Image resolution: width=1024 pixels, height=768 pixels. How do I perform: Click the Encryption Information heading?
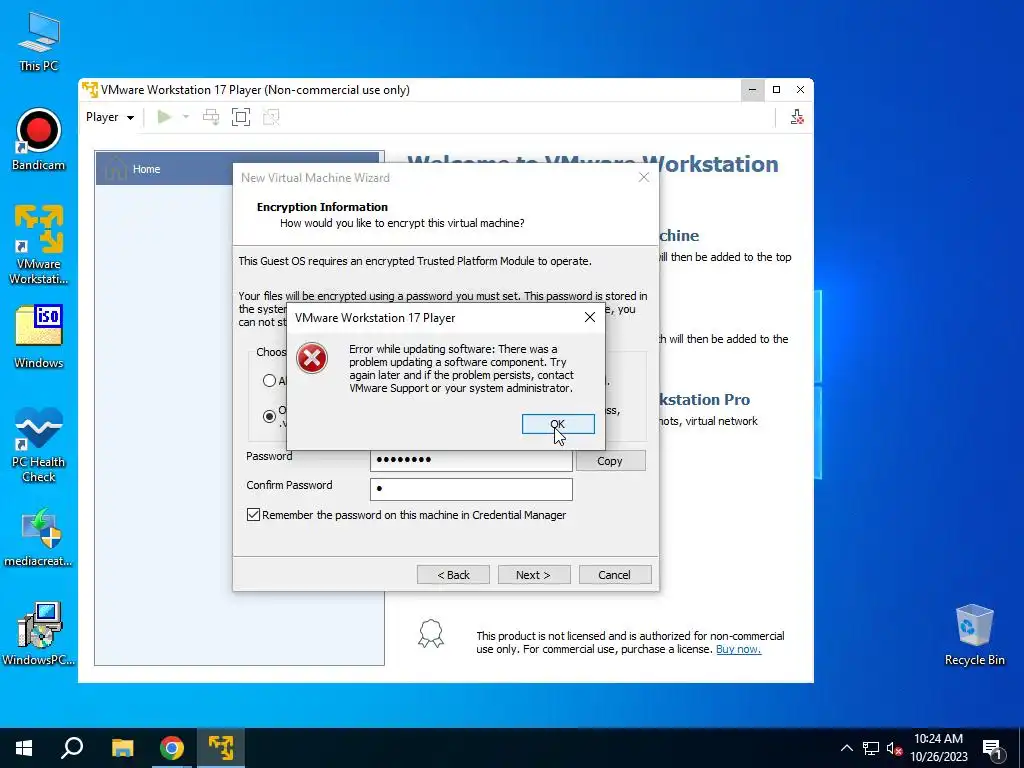tap(322, 207)
